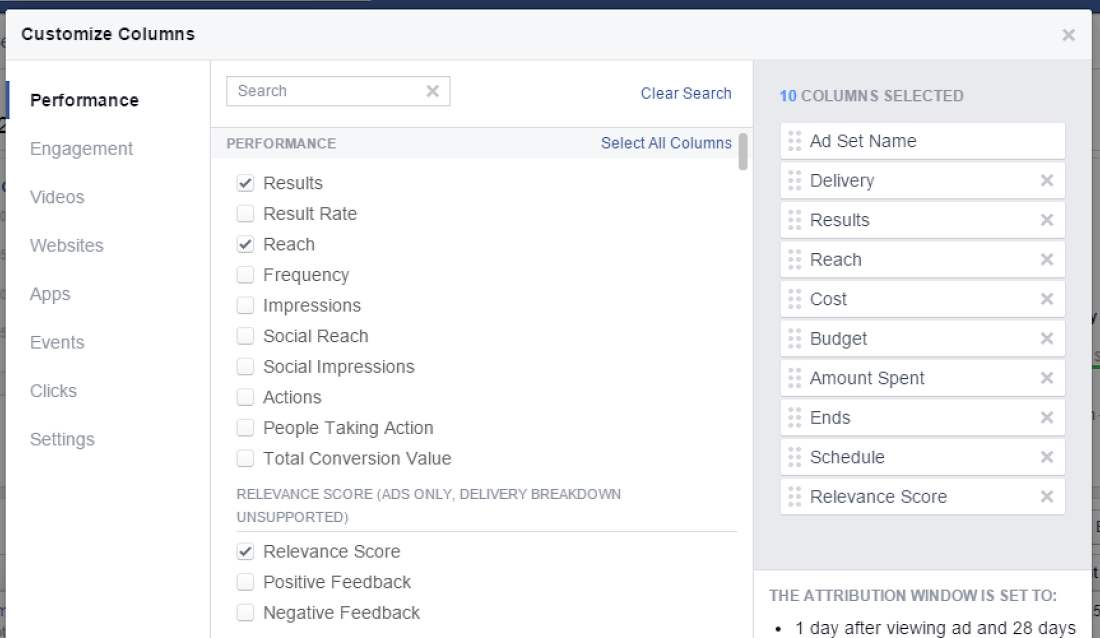Click the drag handle for Ends
The height and width of the screenshot is (638, 1100).
coord(794,418)
